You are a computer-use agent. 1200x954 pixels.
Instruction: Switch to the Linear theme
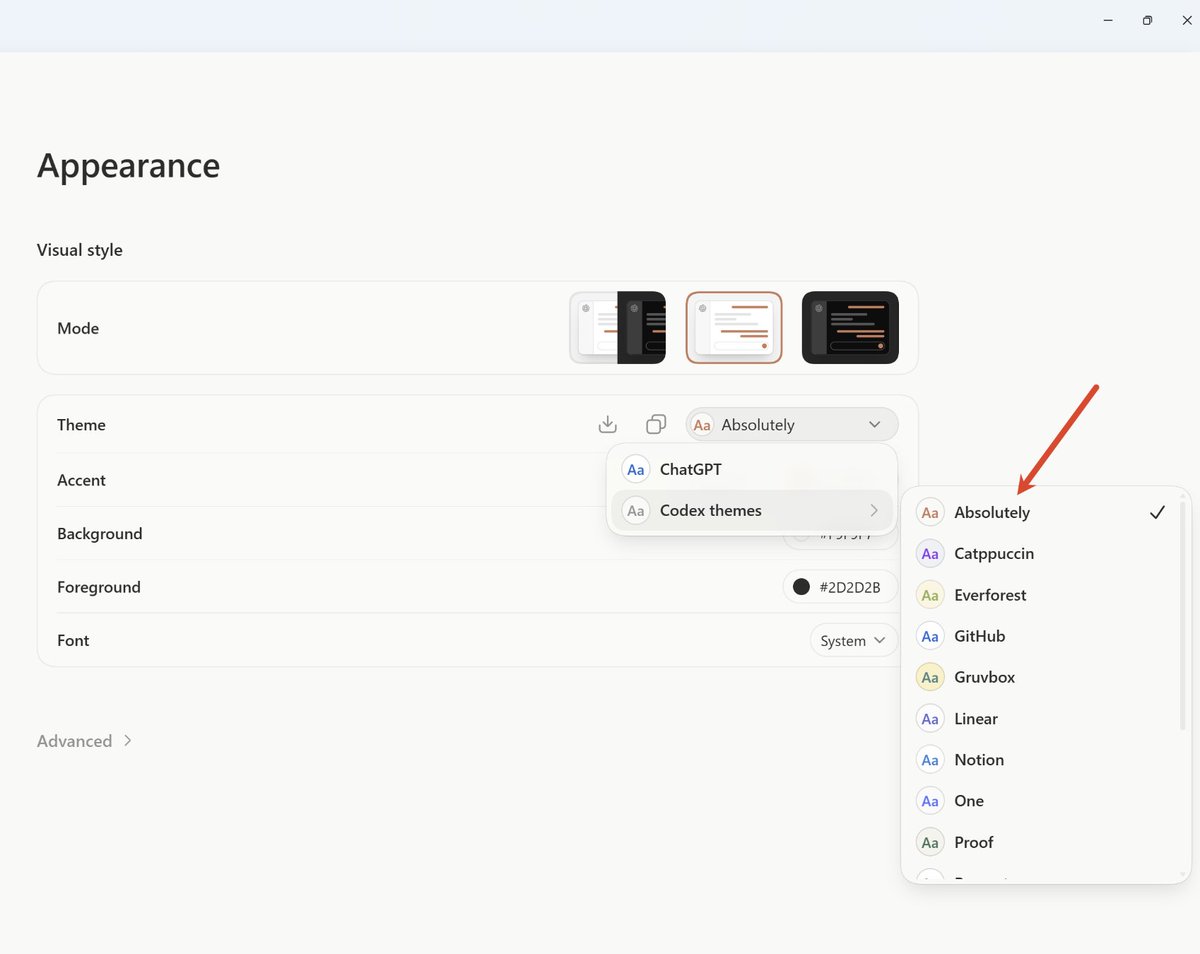[x=1042, y=718]
